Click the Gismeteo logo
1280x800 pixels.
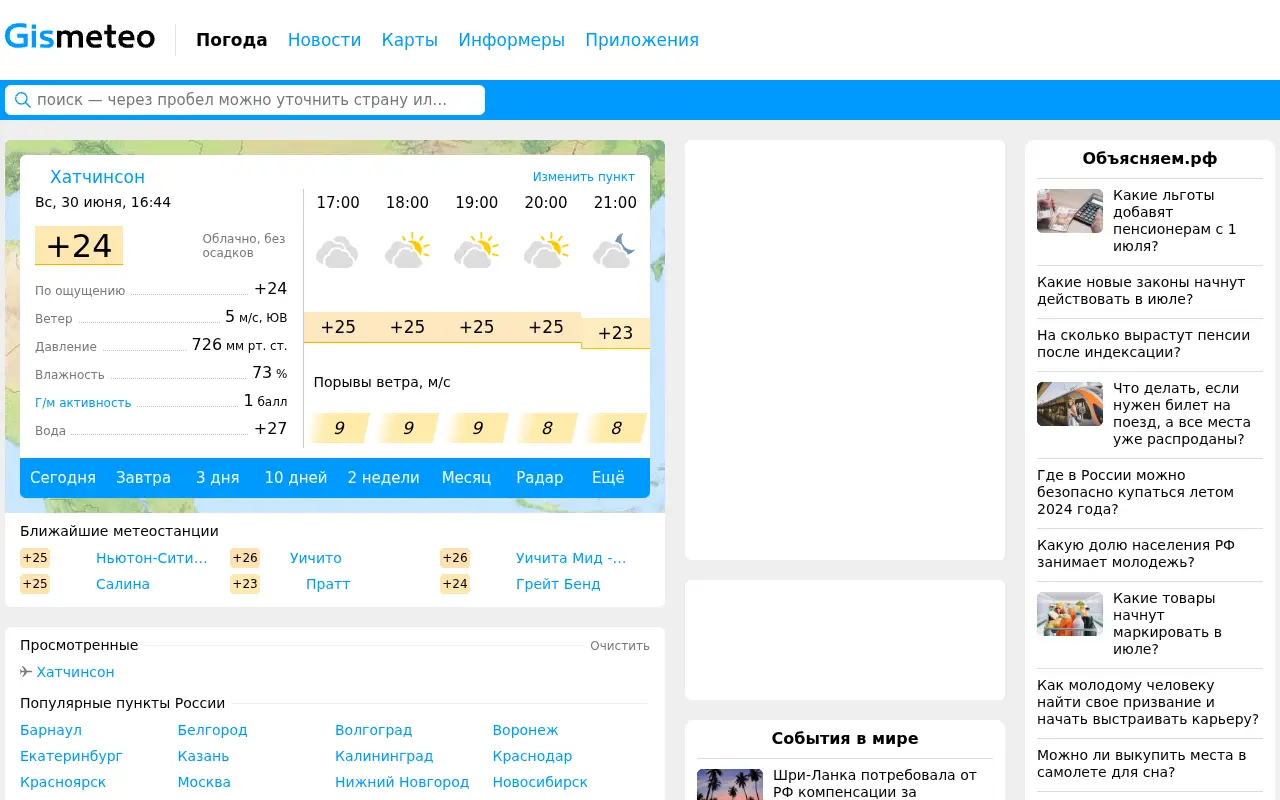point(80,37)
